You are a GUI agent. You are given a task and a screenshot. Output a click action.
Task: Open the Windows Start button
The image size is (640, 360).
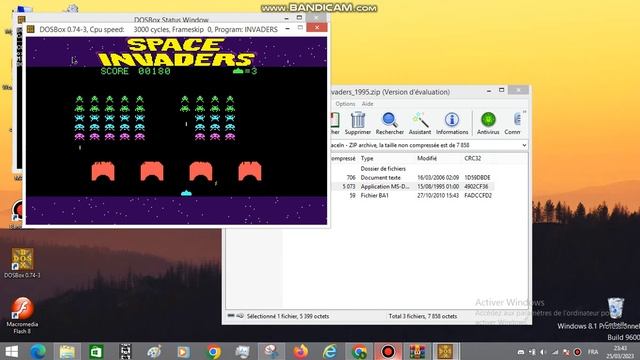click(x=11, y=351)
